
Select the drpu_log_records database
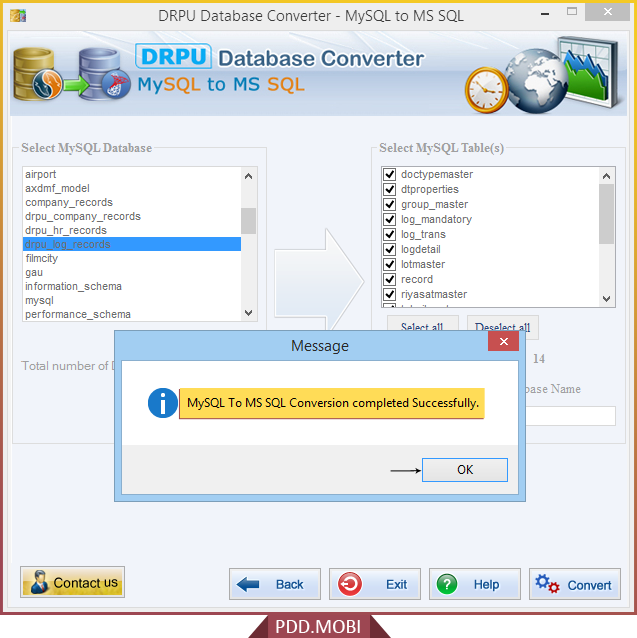click(x=132, y=244)
